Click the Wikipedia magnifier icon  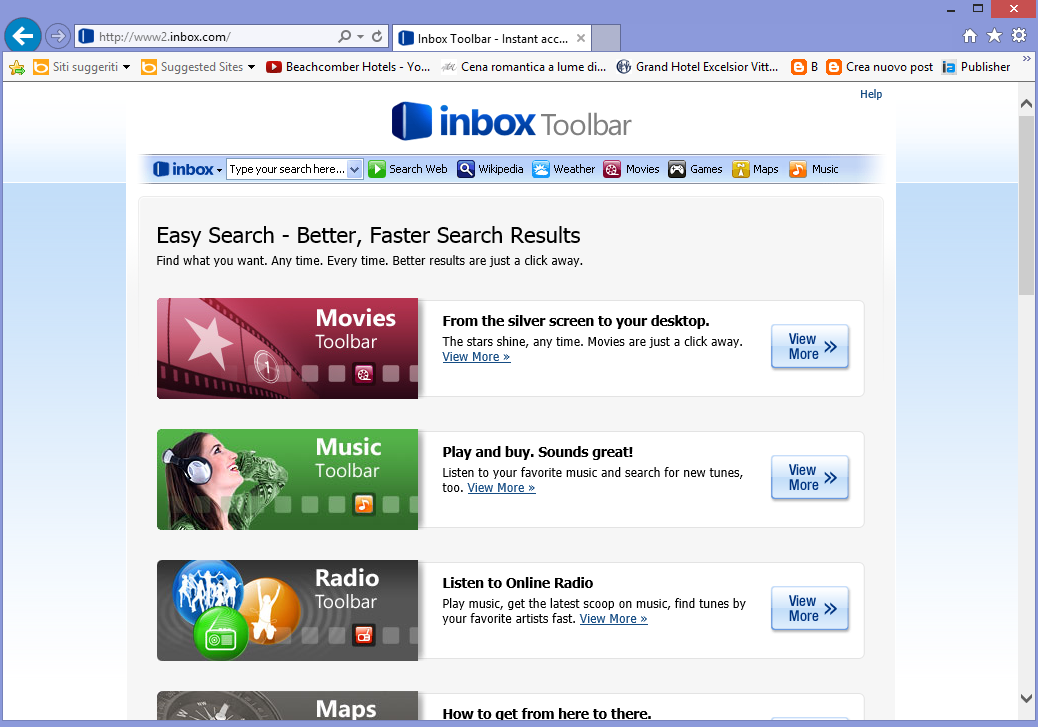(466, 170)
